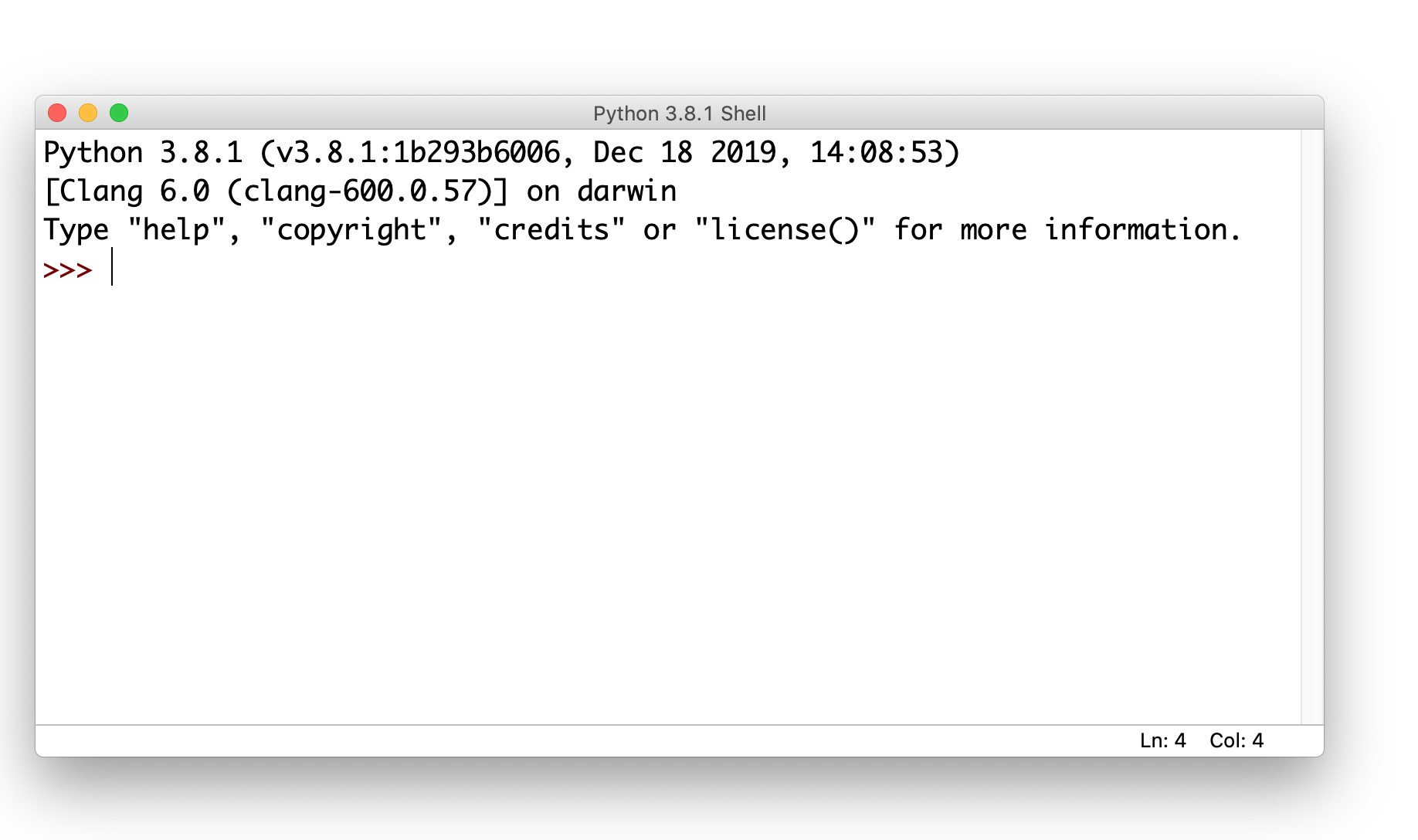Viewport: 1418px width, 840px height.
Task: Click the empty shell area below the prompt
Action: [668, 502]
